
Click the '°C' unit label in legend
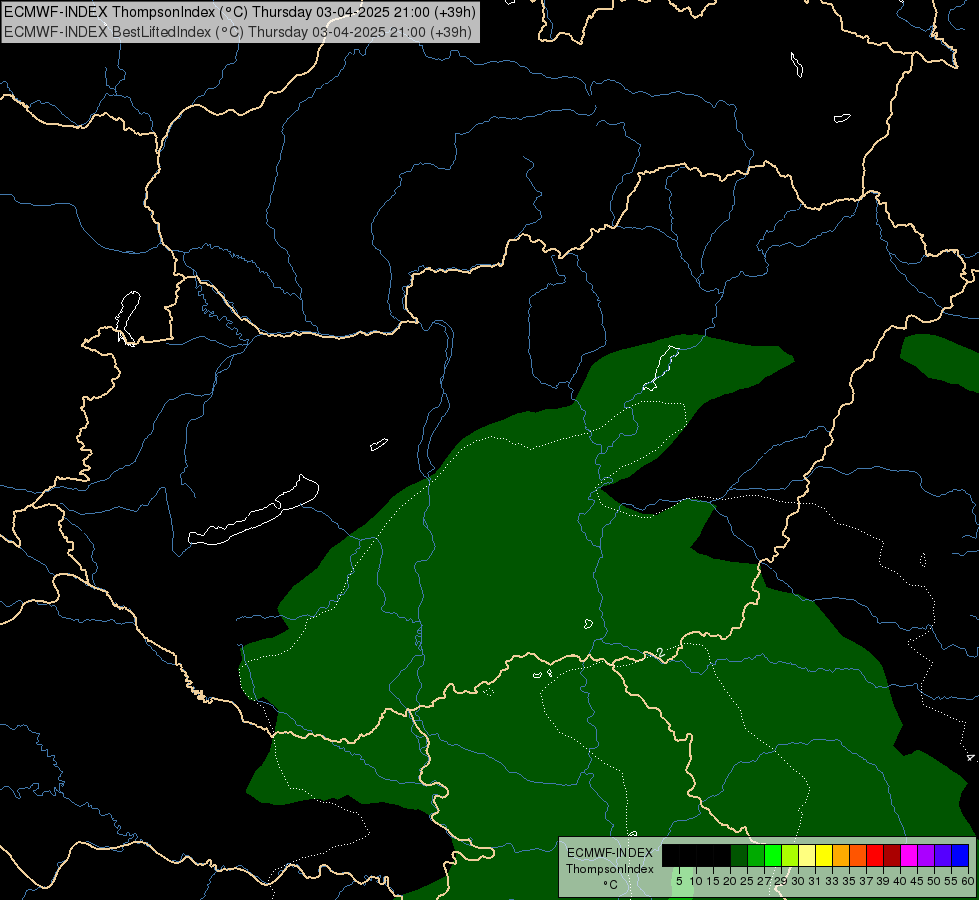coord(611,885)
